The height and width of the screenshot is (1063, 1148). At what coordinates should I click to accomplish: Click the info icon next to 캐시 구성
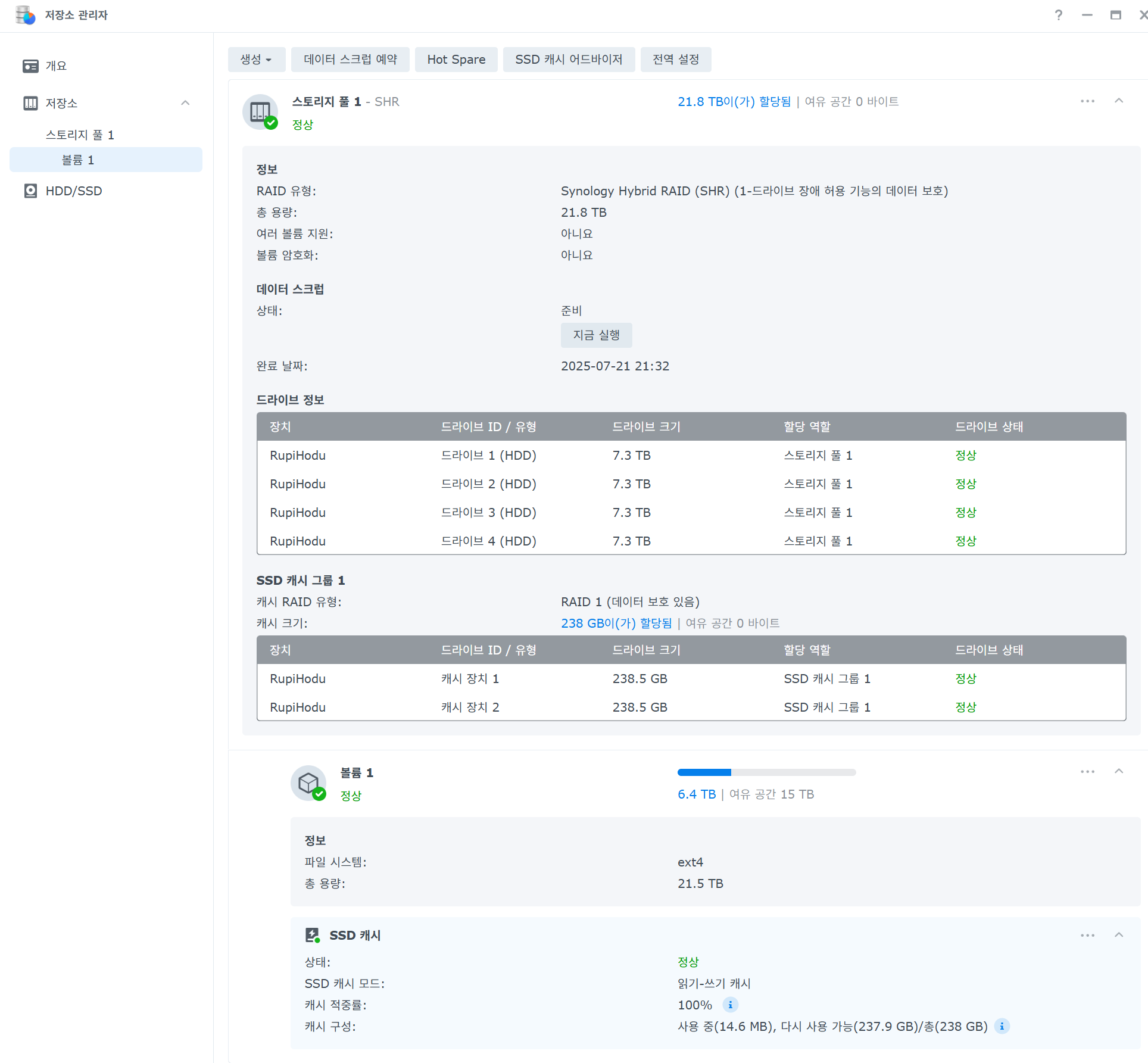click(x=1002, y=1026)
